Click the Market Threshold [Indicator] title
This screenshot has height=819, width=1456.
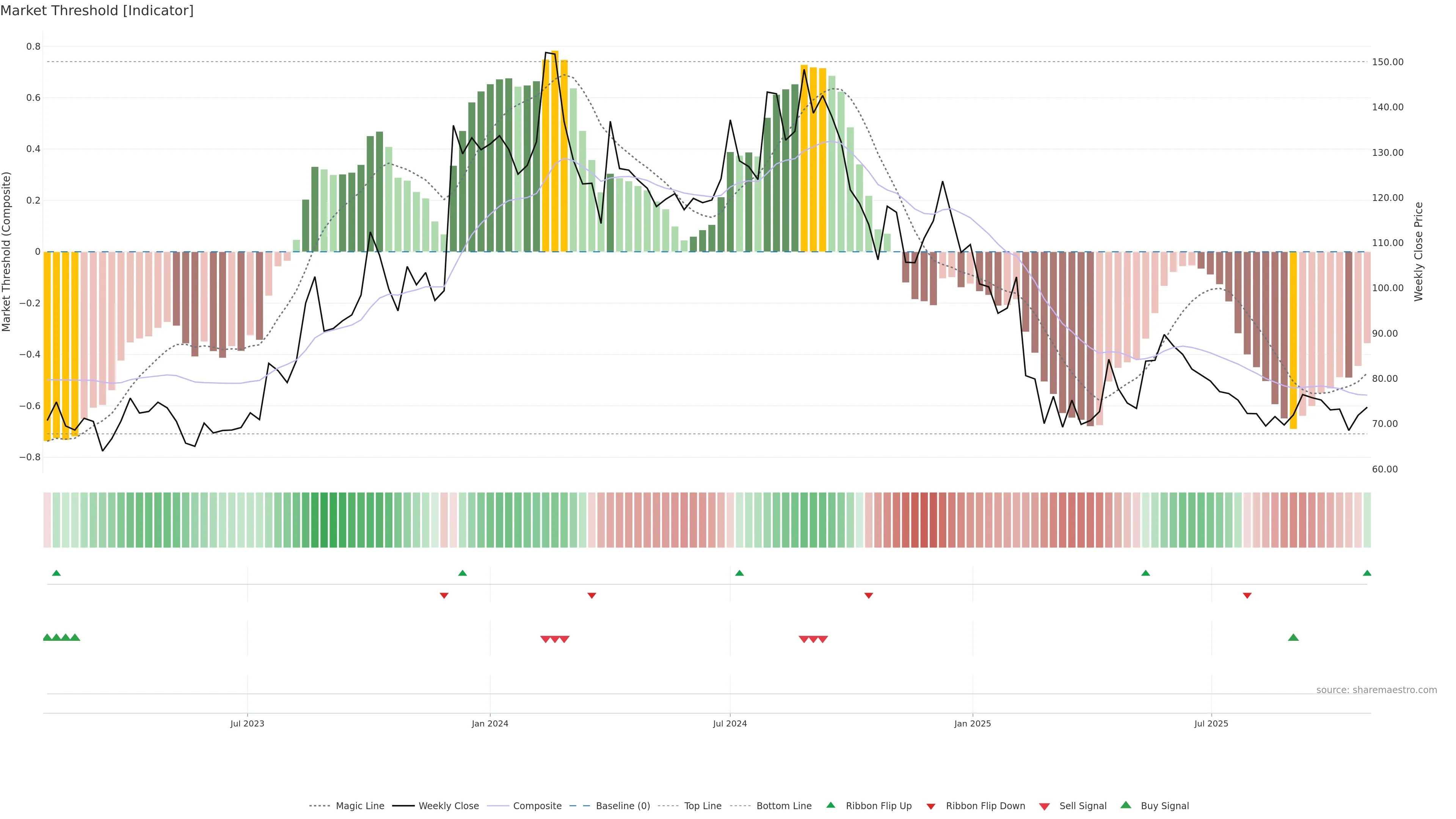[97, 11]
